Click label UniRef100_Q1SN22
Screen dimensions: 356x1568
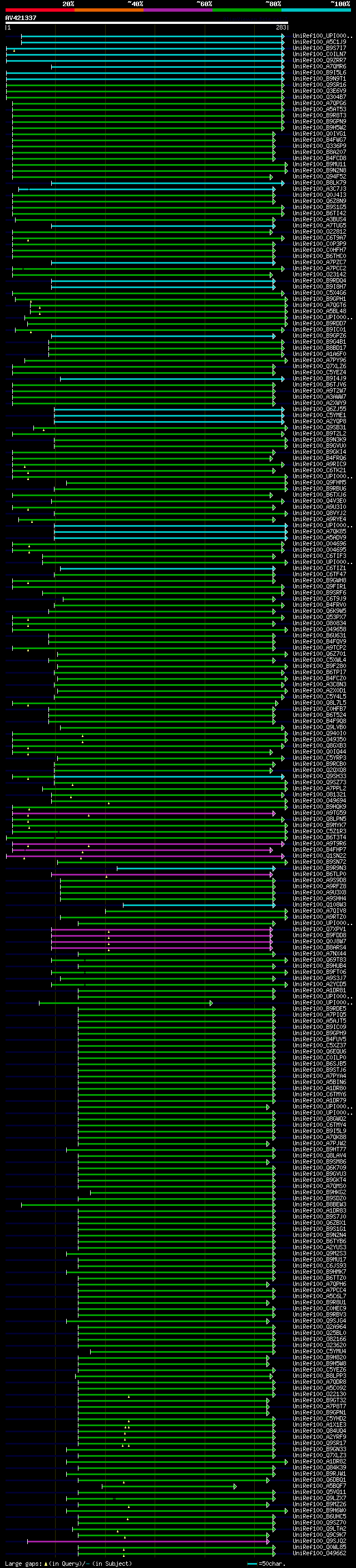point(319,856)
